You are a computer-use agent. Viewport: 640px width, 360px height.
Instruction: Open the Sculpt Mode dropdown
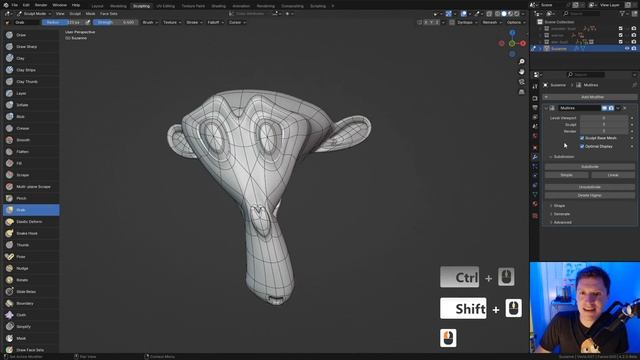point(34,13)
